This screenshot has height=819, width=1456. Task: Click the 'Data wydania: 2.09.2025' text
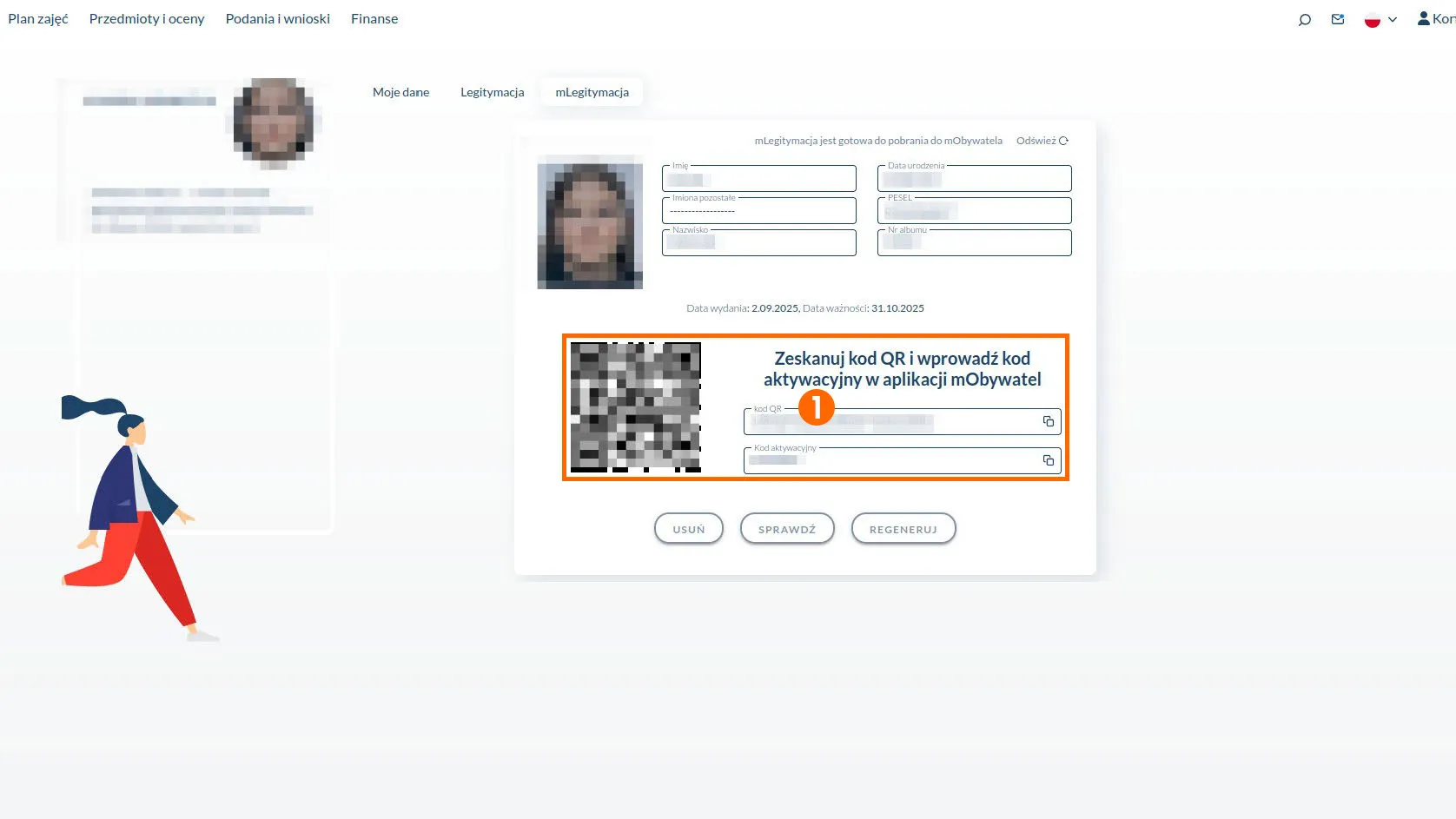(x=743, y=308)
